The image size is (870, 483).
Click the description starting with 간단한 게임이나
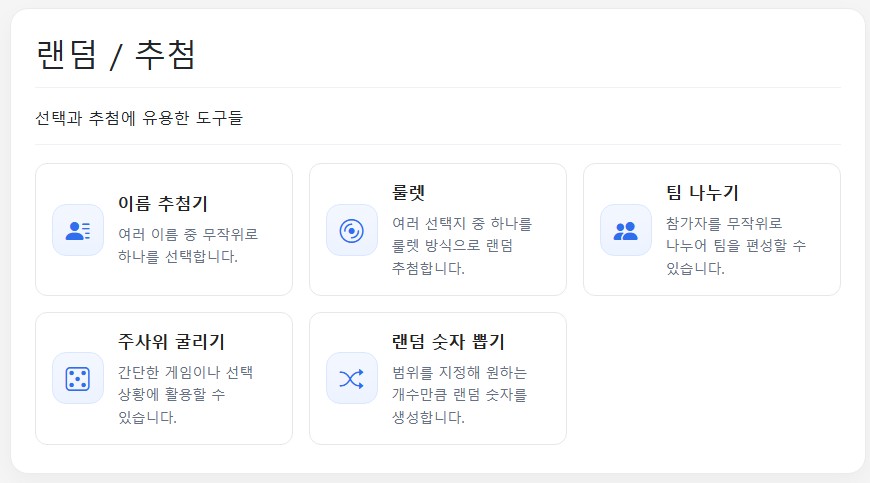click(185, 394)
